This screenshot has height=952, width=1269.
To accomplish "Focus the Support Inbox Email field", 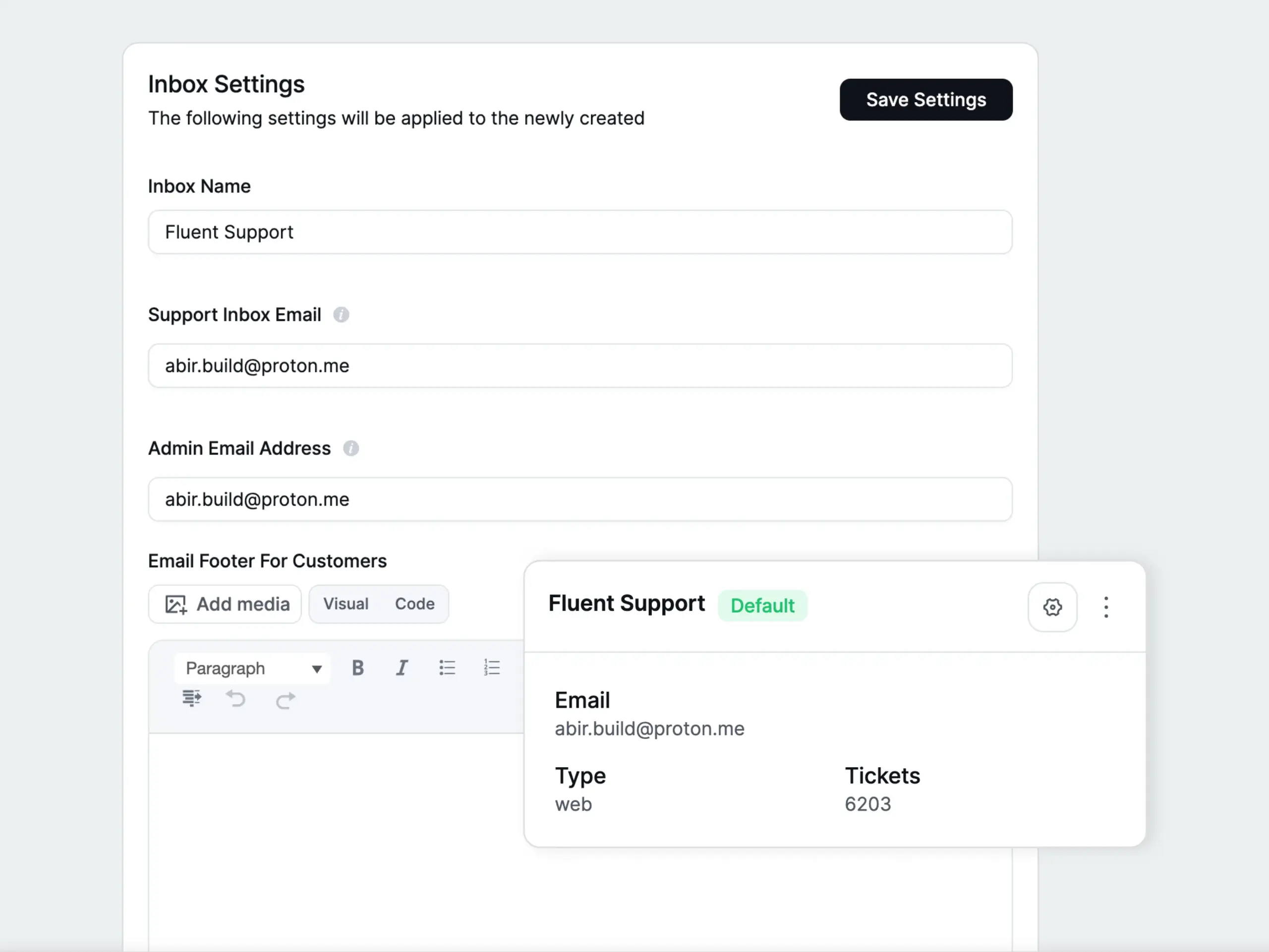I will [580, 366].
